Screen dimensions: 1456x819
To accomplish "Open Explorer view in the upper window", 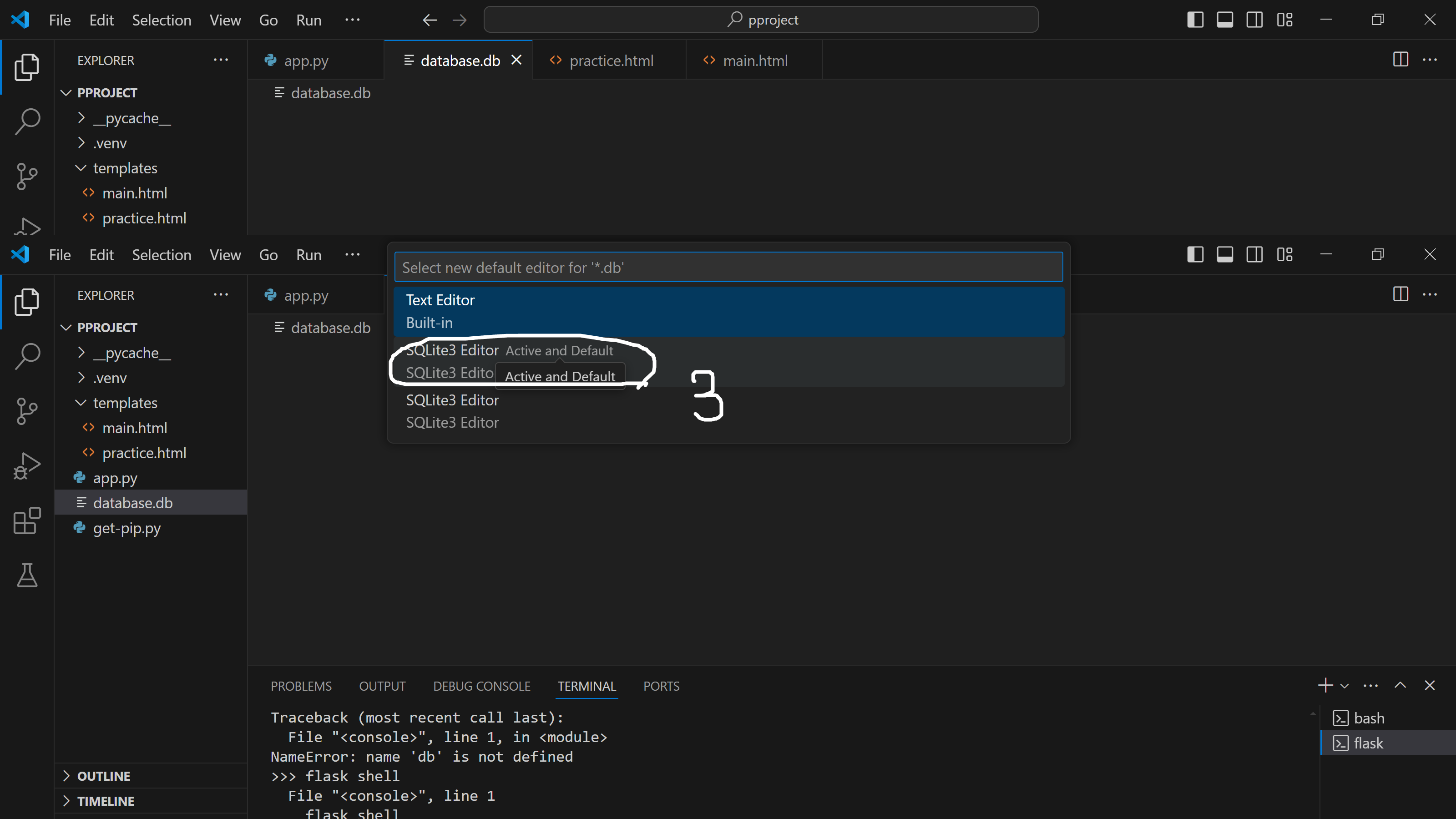I will tap(26, 67).
